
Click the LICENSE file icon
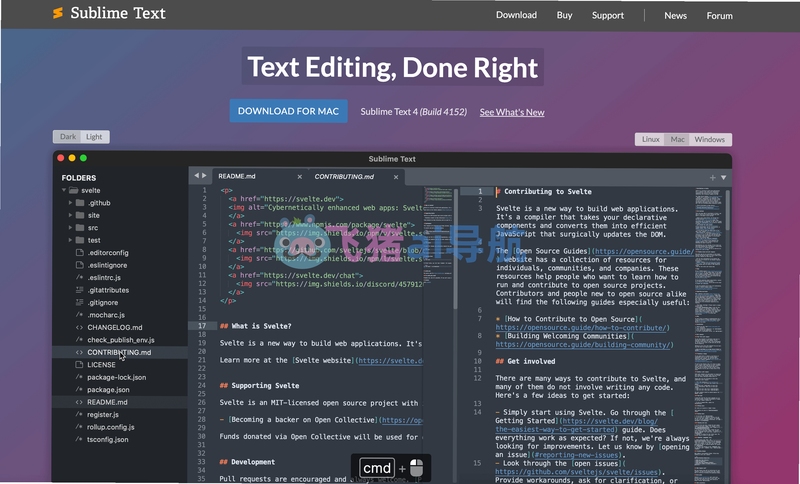click(x=80, y=365)
